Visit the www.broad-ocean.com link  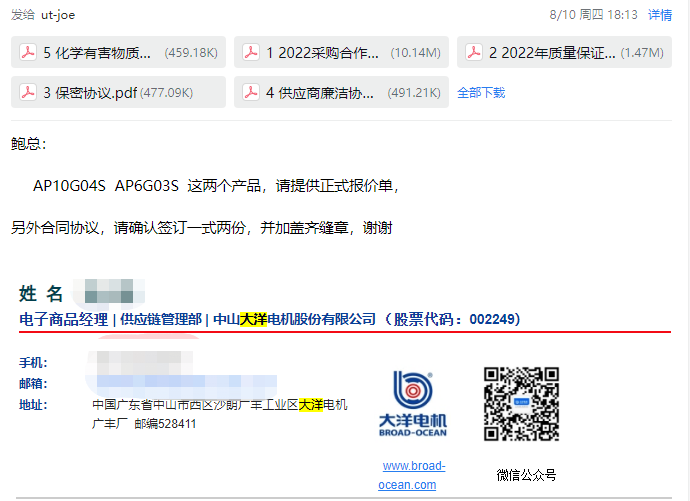pyautogui.click(x=413, y=475)
